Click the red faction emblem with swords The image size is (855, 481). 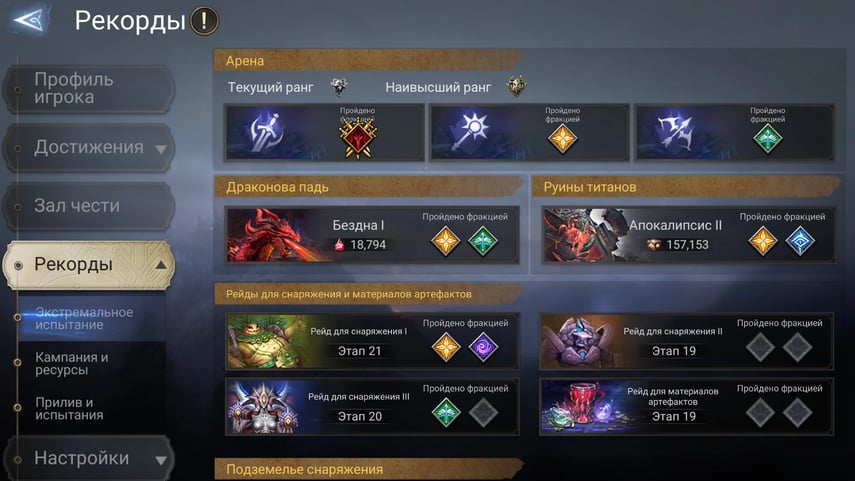(x=358, y=139)
